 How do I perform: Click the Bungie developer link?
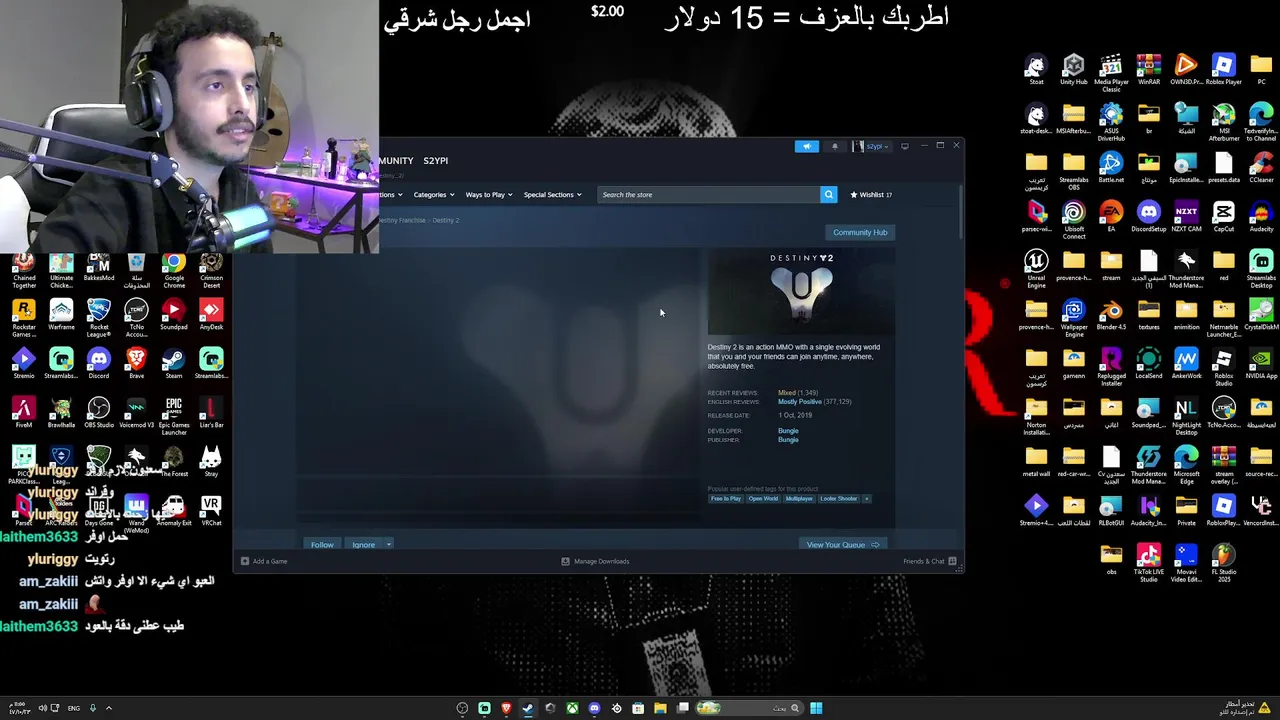click(x=788, y=431)
